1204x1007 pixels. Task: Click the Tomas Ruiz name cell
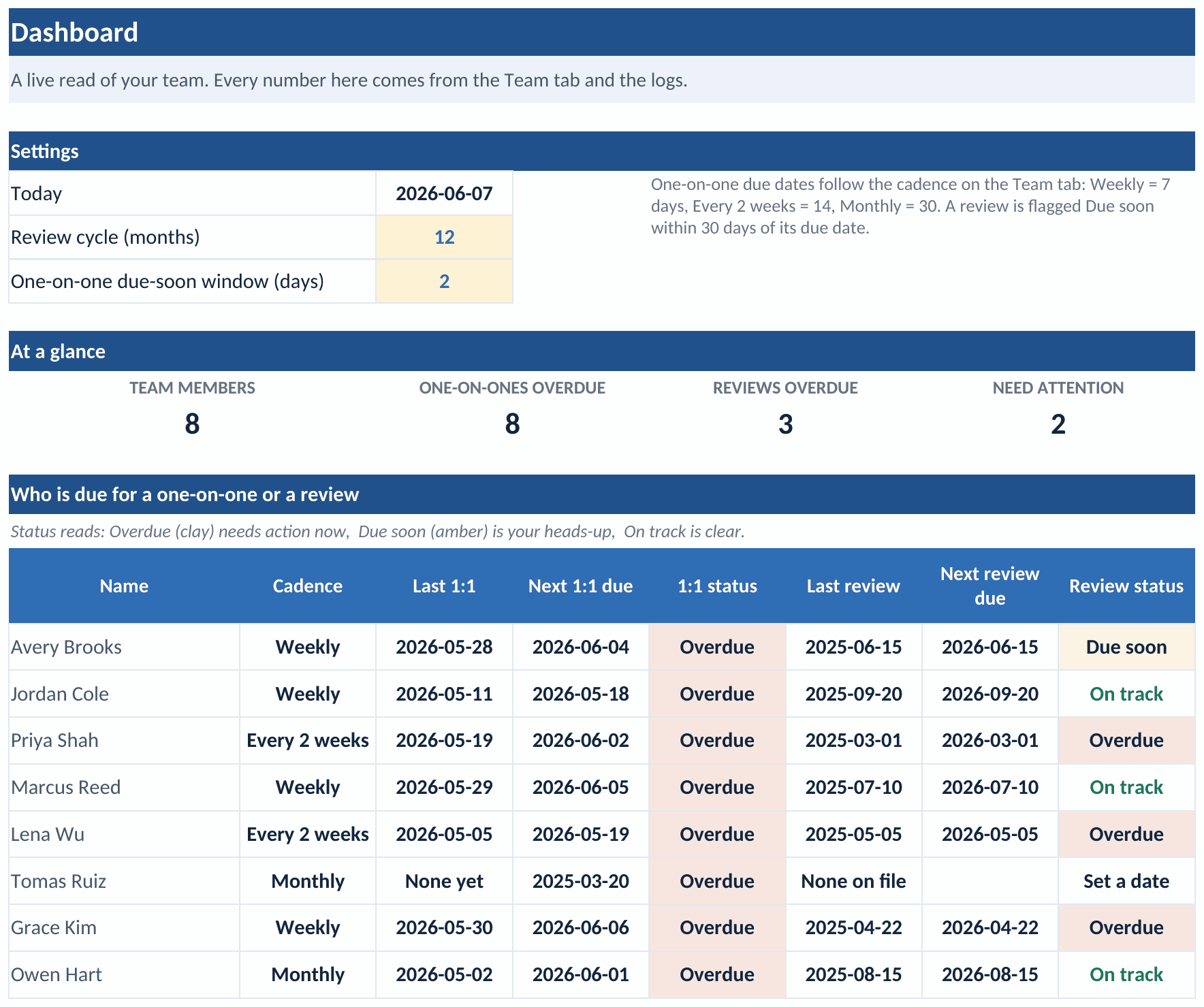(x=124, y=881)
